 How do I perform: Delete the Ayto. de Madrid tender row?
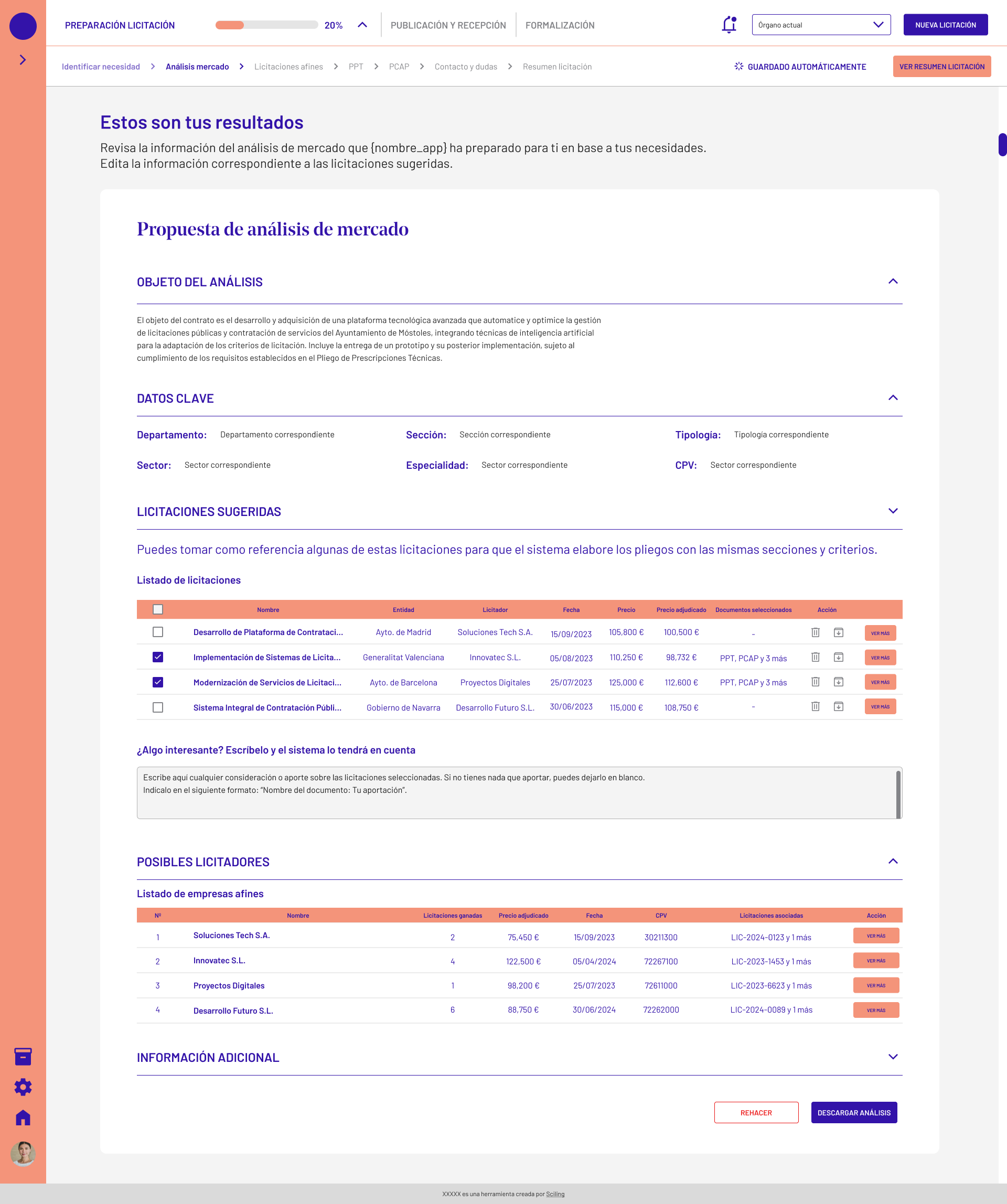815,632
